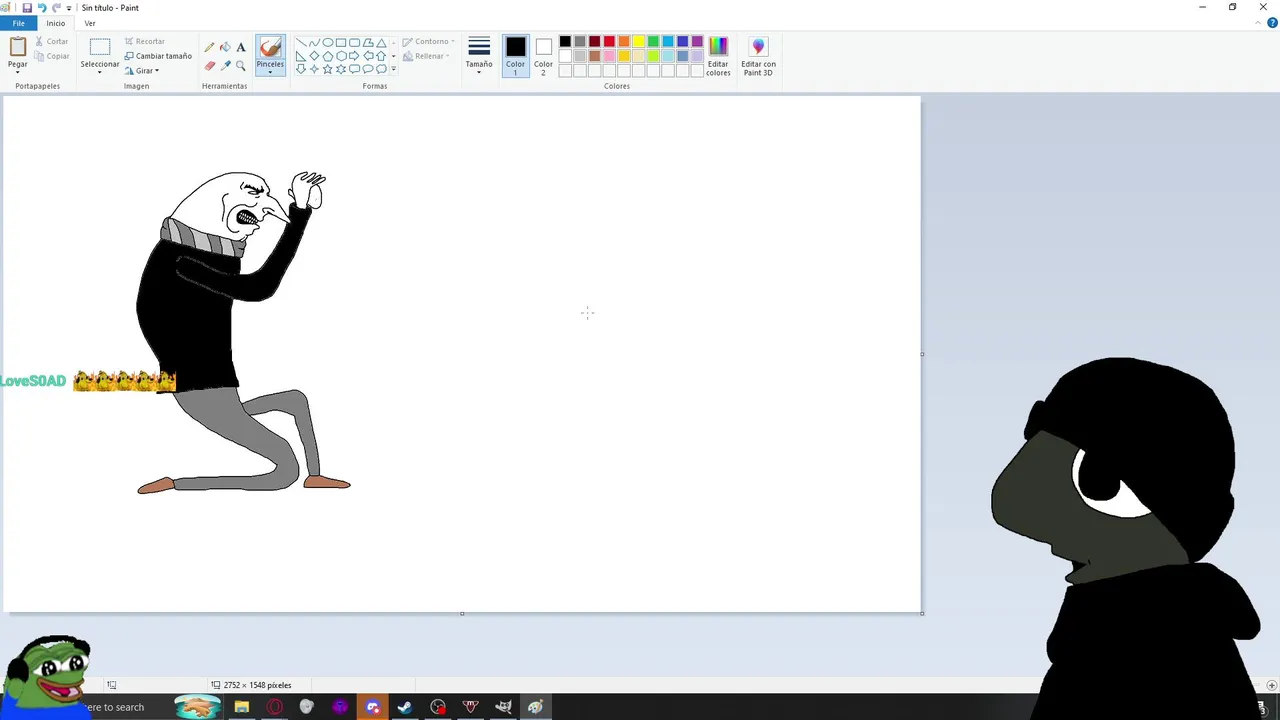Viewport: 1280px width, 720px height.
Task: Choose the polygon shape
Action: tap(368, 43)
